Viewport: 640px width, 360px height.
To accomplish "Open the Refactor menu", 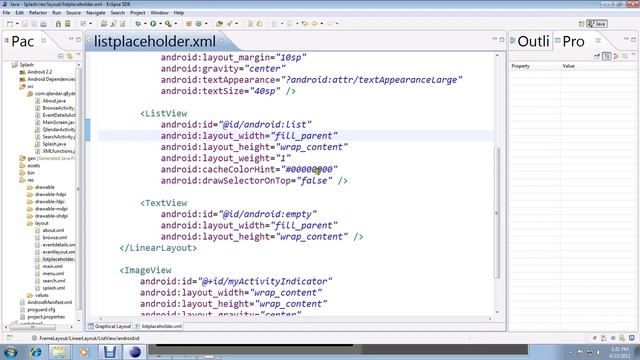I will pos(38,13).
